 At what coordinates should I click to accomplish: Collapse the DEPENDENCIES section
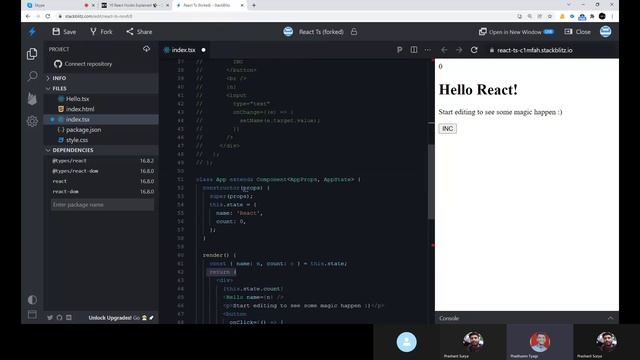[102, 150]
